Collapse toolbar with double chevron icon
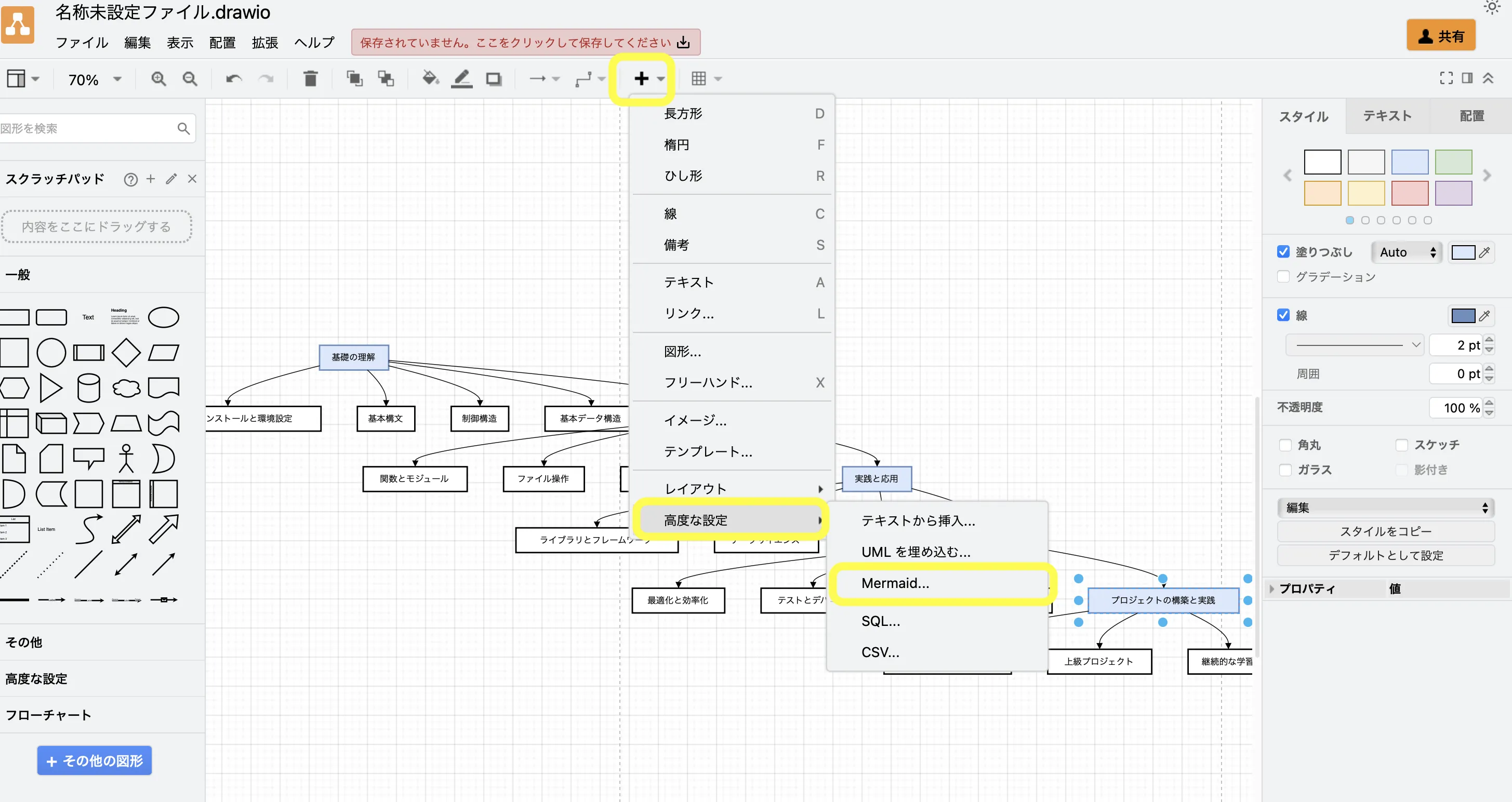This screenshot has height=802, width=1512. click(x=1488, y=78)
